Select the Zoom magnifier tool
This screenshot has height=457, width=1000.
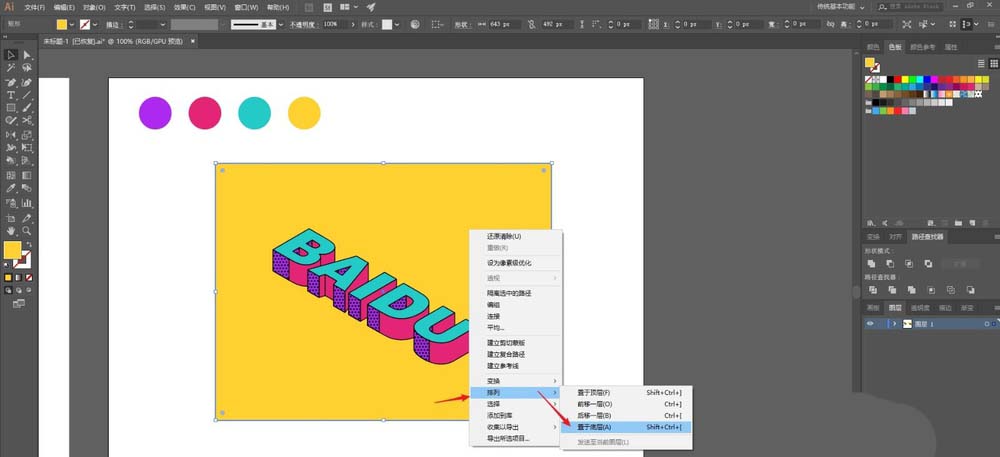(x=27, y=231)
